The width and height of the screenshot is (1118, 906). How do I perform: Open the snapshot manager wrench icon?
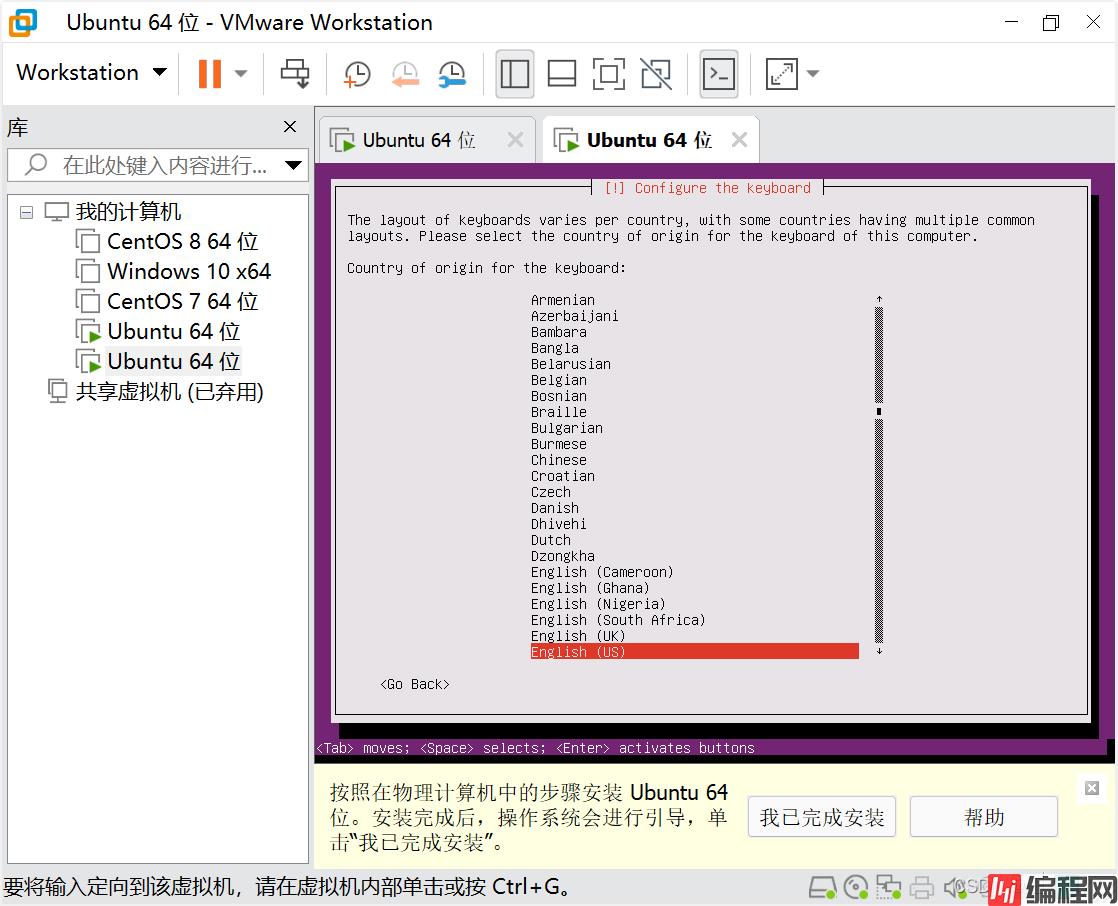pos(452,73)
